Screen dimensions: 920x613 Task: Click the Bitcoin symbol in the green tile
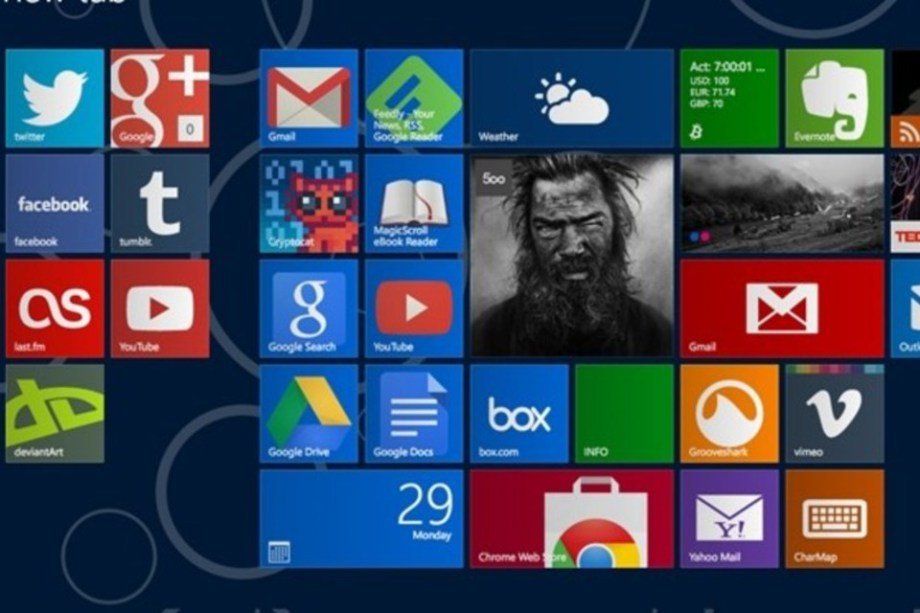696,131
